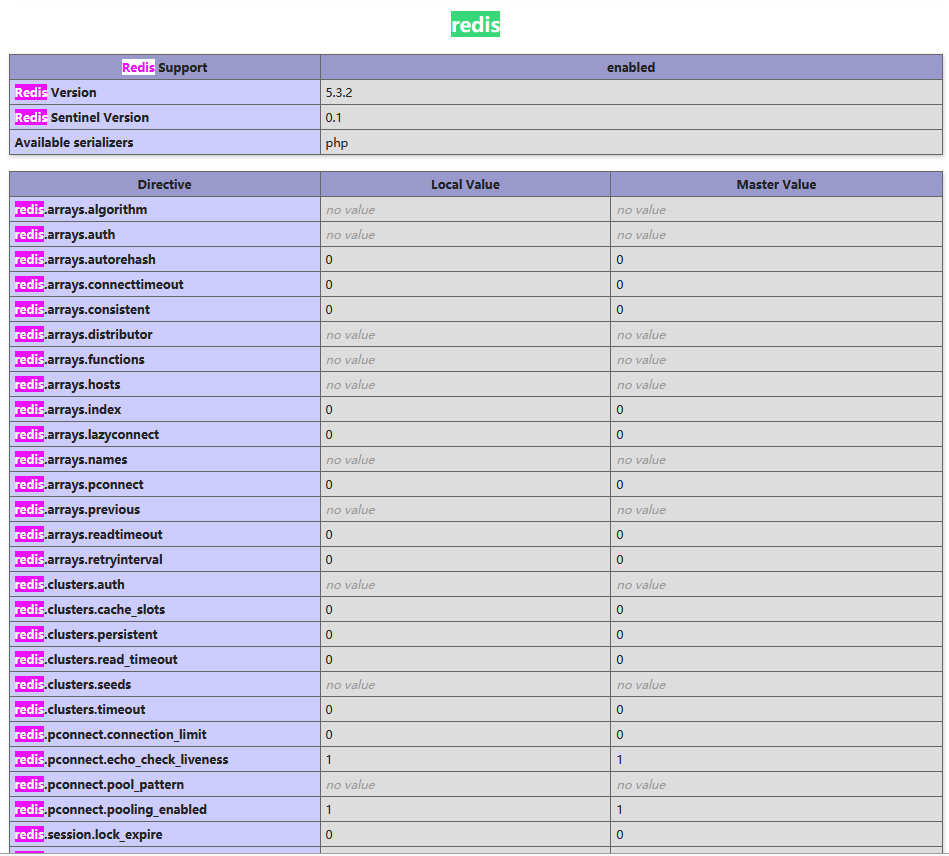
Task: Select redis.arrays.retryinterval directive
Action: click(x=89, y=559)
